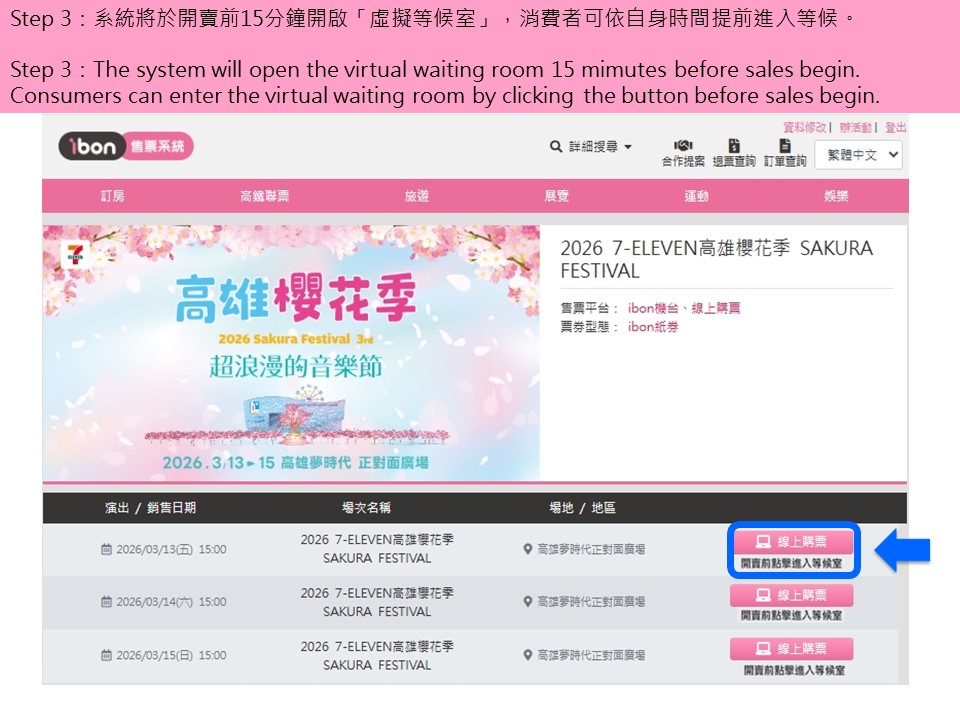Click calendar icon for 2026/03/13 show

[107, 549]
